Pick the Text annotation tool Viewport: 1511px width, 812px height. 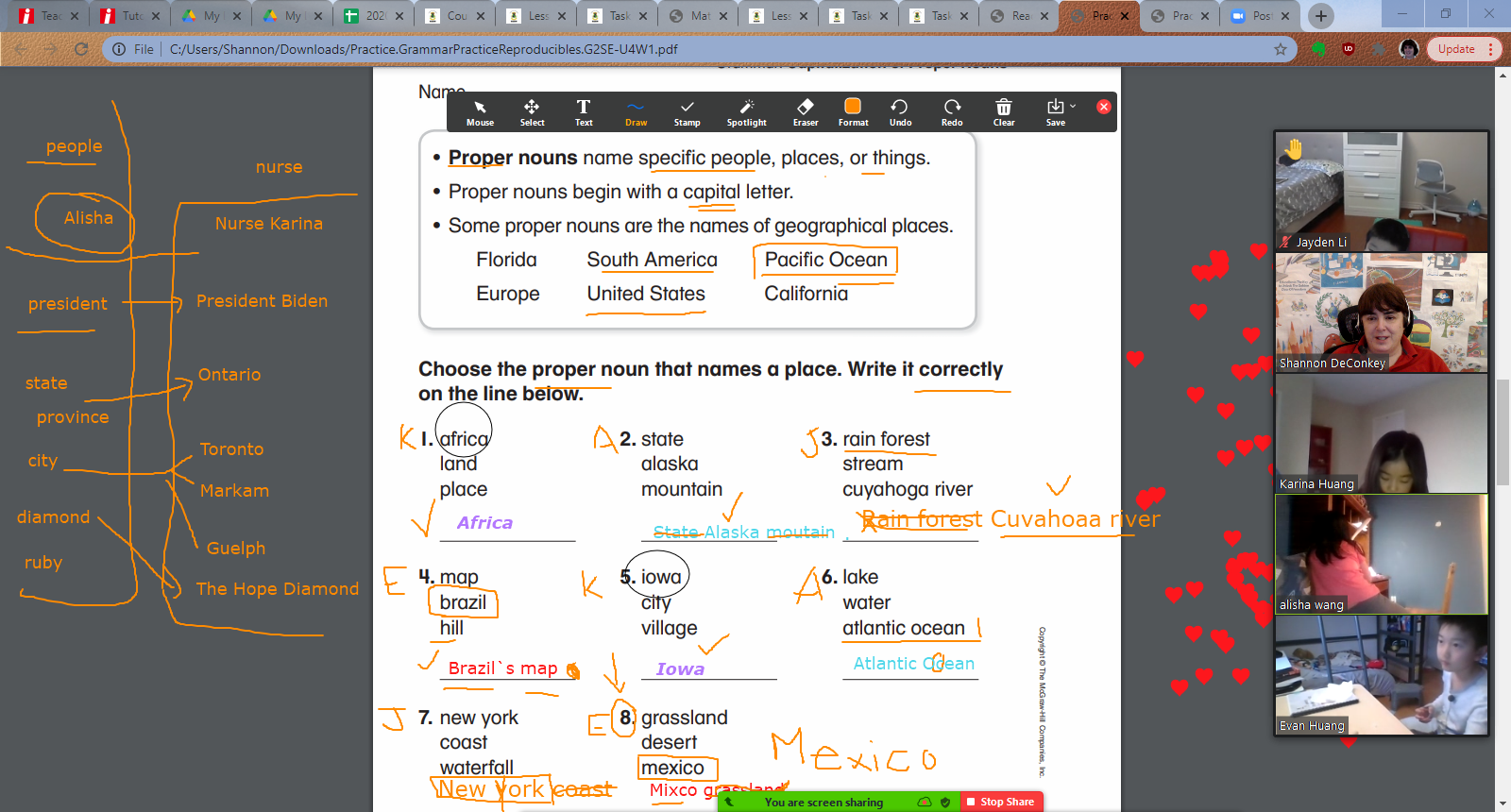point(584,112)
